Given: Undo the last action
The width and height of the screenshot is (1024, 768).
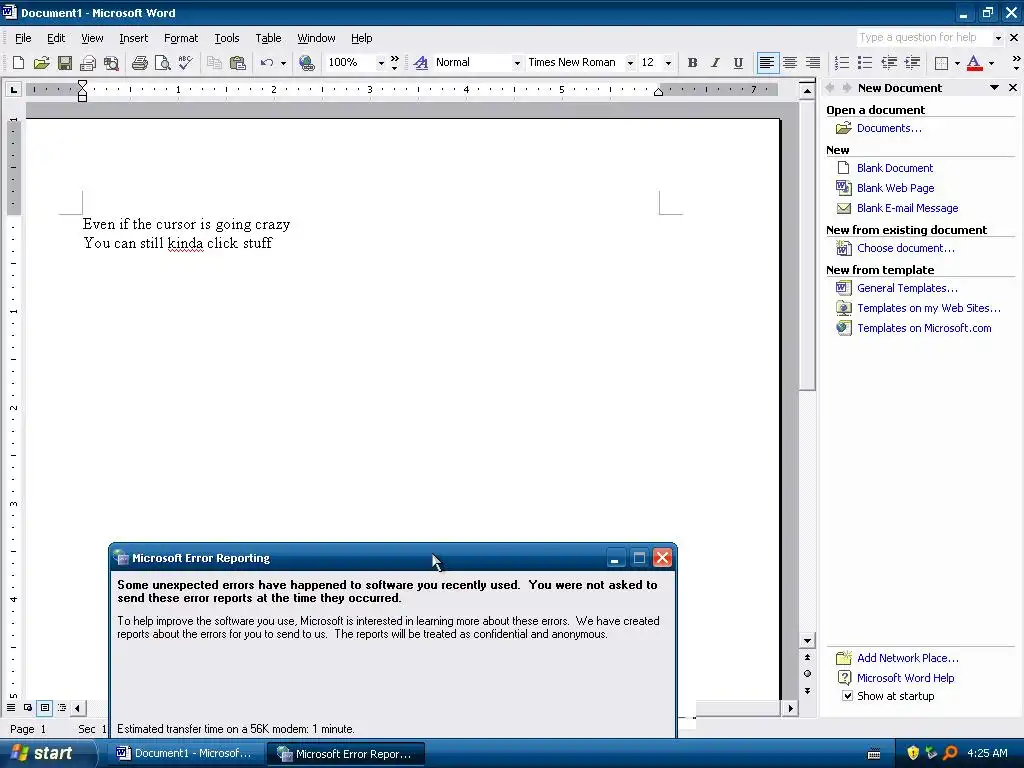Looking at the screenshot, I should tap(266, 63).
